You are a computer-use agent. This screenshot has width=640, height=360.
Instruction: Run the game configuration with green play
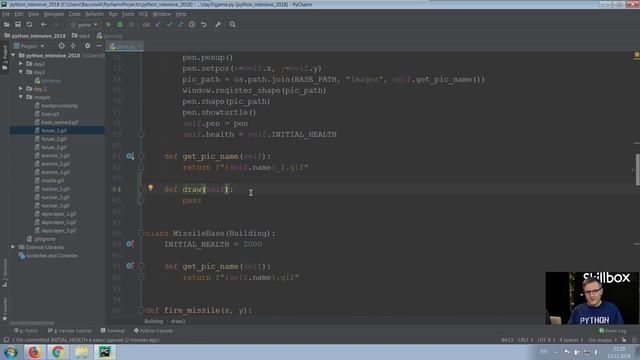coord(109,24)
